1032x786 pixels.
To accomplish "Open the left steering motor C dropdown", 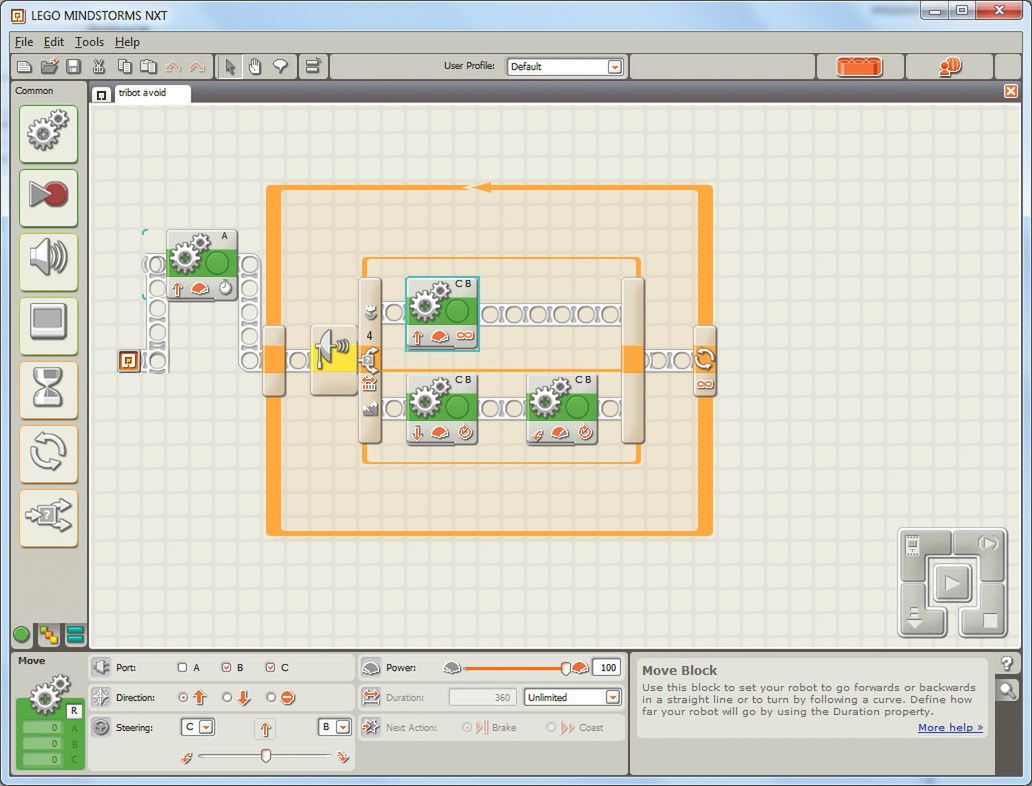I will (x=206, y=727).
